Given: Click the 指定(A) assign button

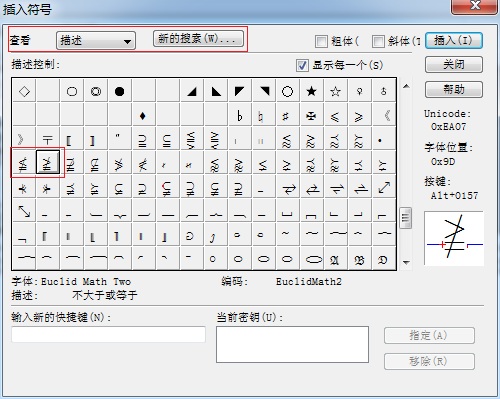Looking at the screenshot, I should point(429,335).
